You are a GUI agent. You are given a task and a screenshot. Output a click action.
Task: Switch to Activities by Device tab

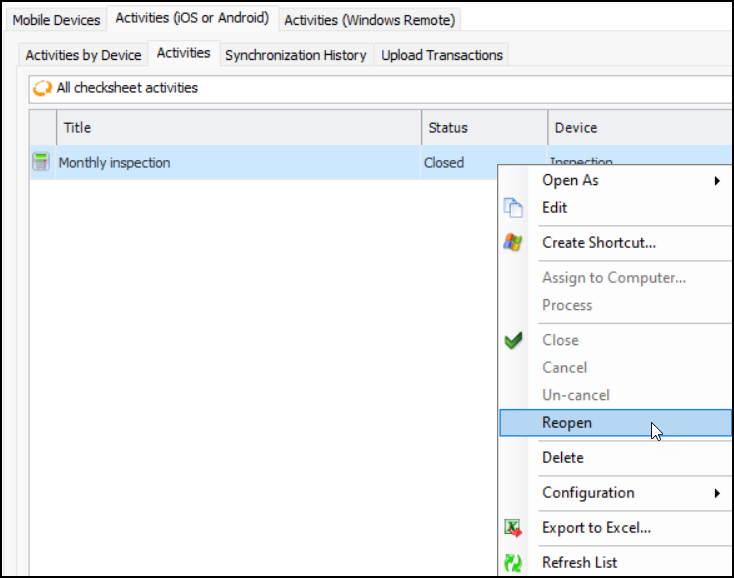pyautogui.click(x=83, y=55)
